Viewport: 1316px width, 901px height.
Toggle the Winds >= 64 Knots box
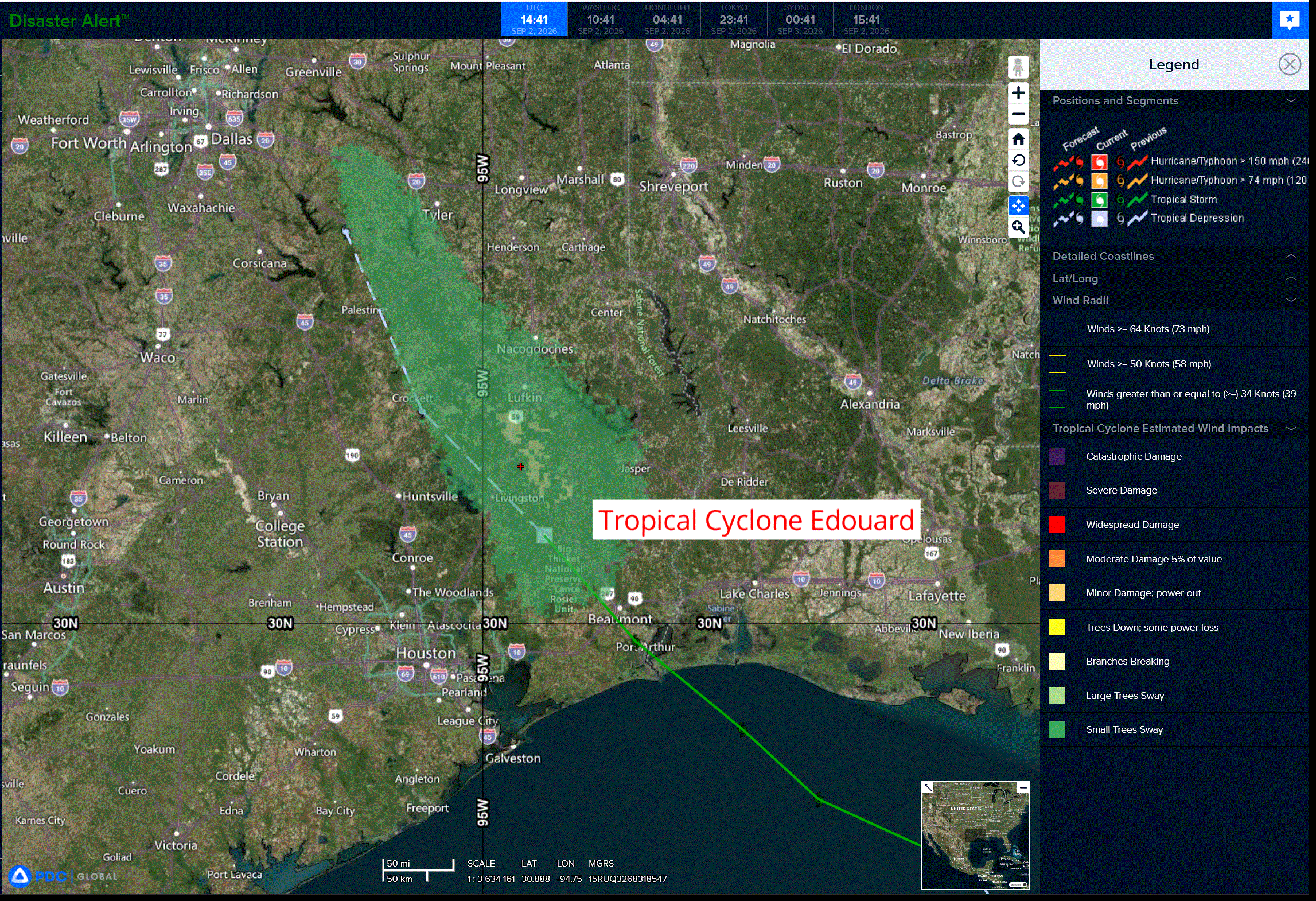pos(1057,329)
